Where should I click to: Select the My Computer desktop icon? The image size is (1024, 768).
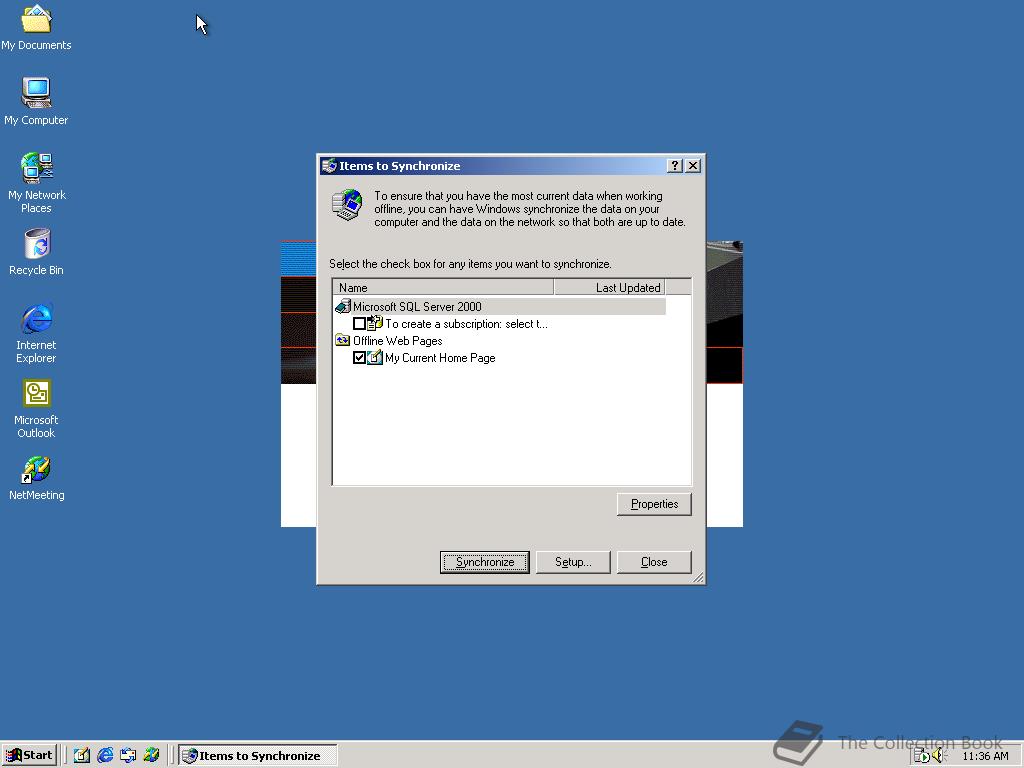click(x=36, y=101)
